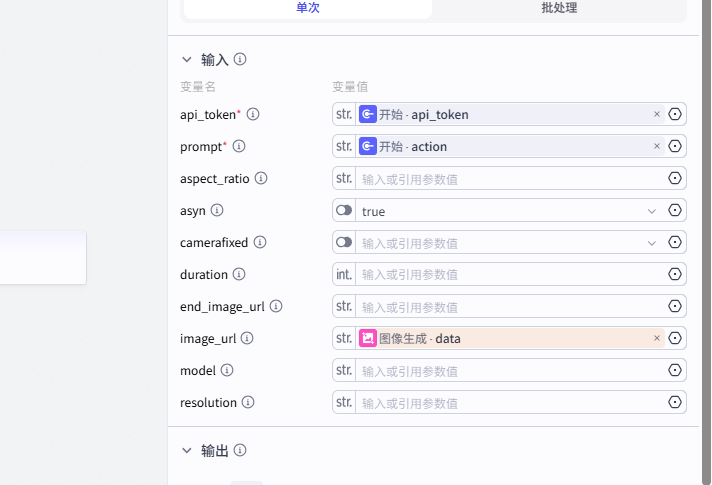Toggle the asyn boolean switch
Screen dimensions: 712x485
click(x=344, y=211)
